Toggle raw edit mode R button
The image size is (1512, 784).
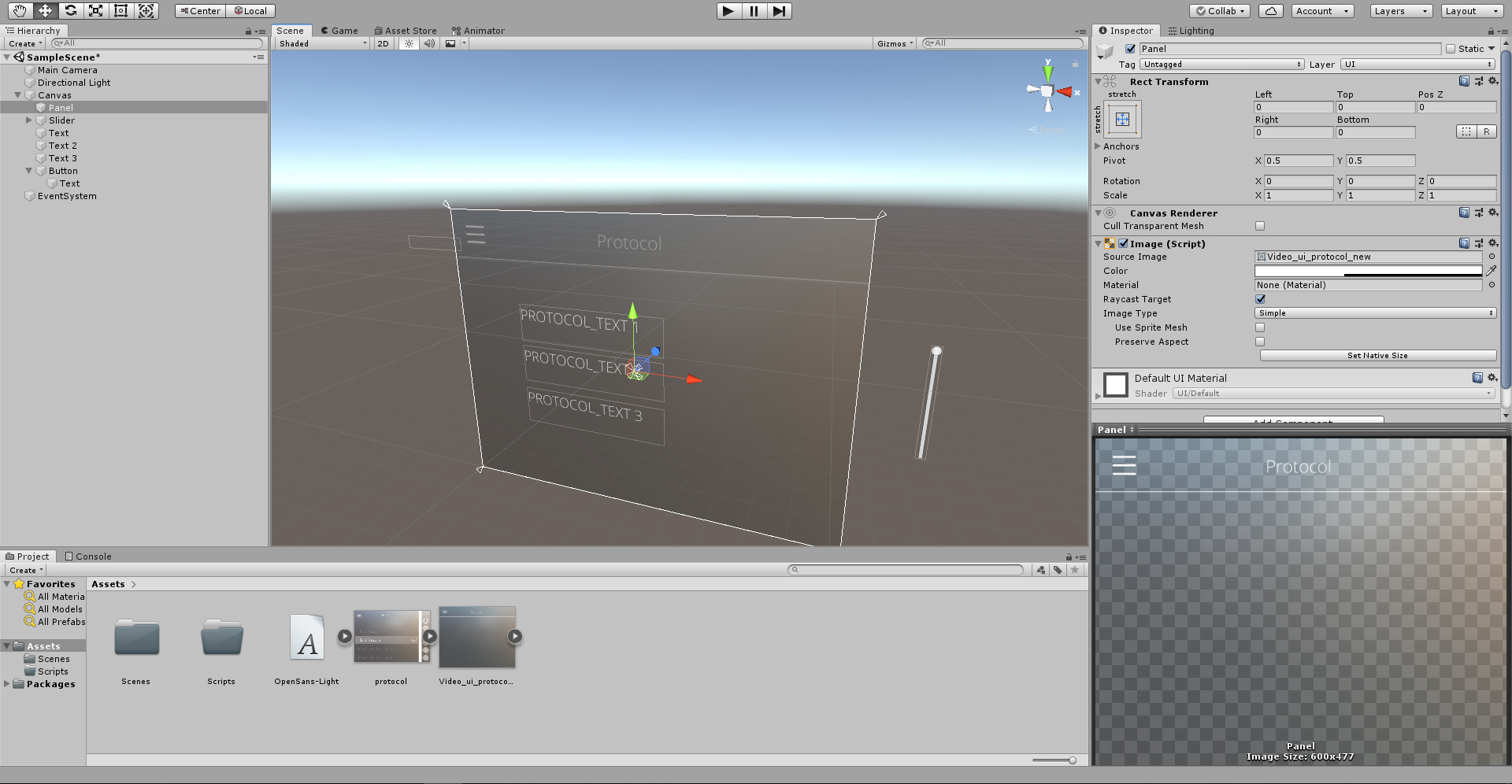point(1487,131)
